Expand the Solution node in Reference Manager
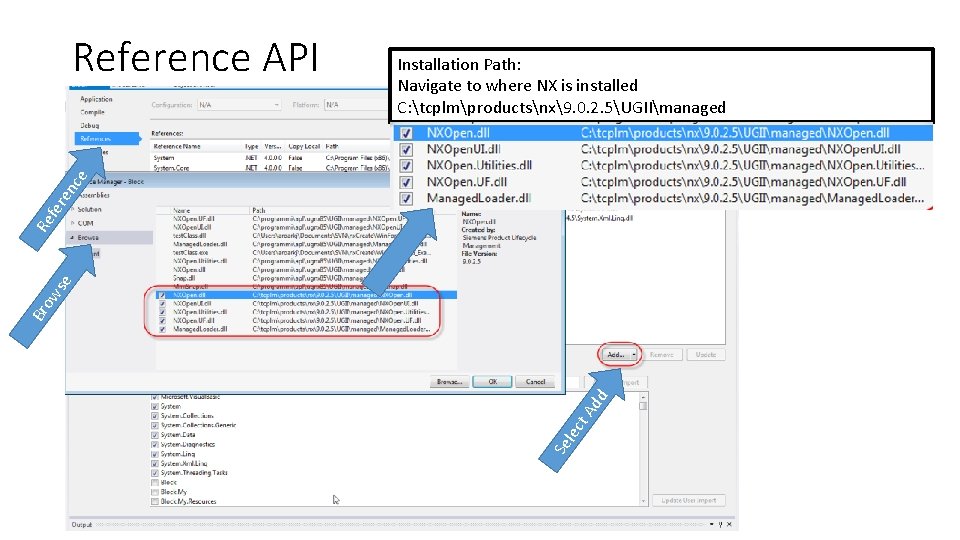Viewport: 960px width, 540px height. (x=73, y=209)
